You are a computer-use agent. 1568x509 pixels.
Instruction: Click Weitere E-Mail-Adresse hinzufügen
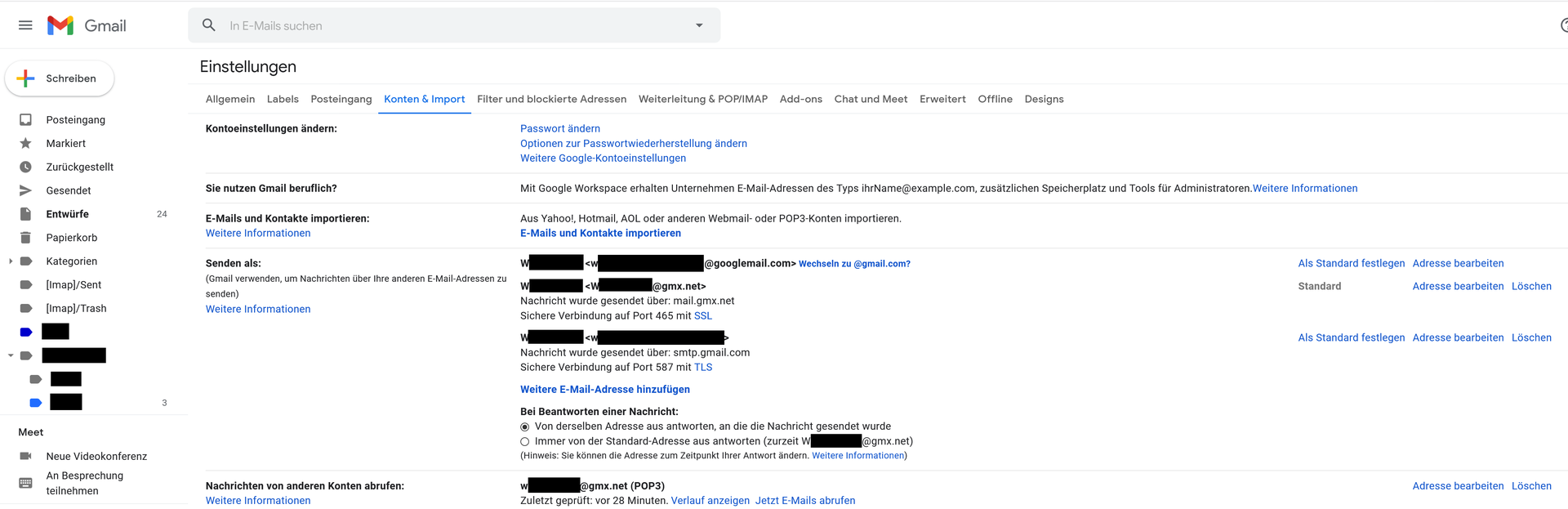605,390
